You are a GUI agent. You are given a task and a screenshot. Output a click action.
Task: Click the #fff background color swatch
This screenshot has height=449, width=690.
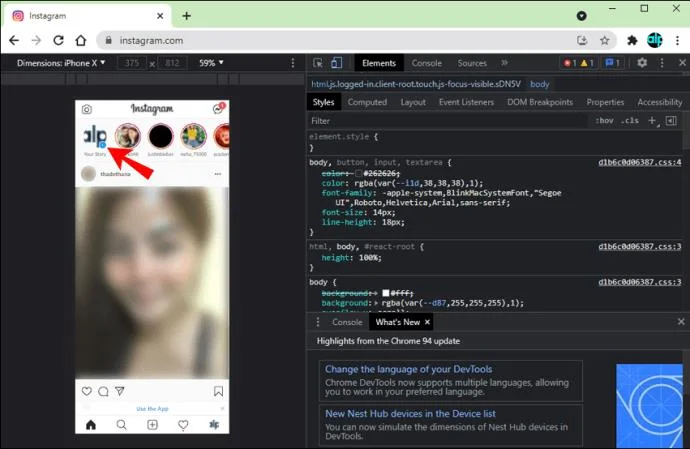(385, 293)
